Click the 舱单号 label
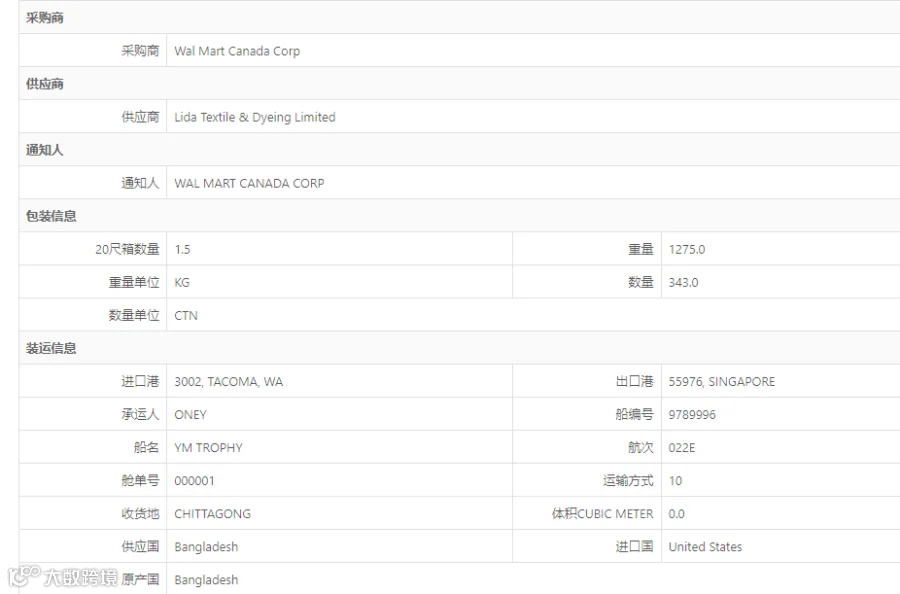 click(x=140, y=481)
